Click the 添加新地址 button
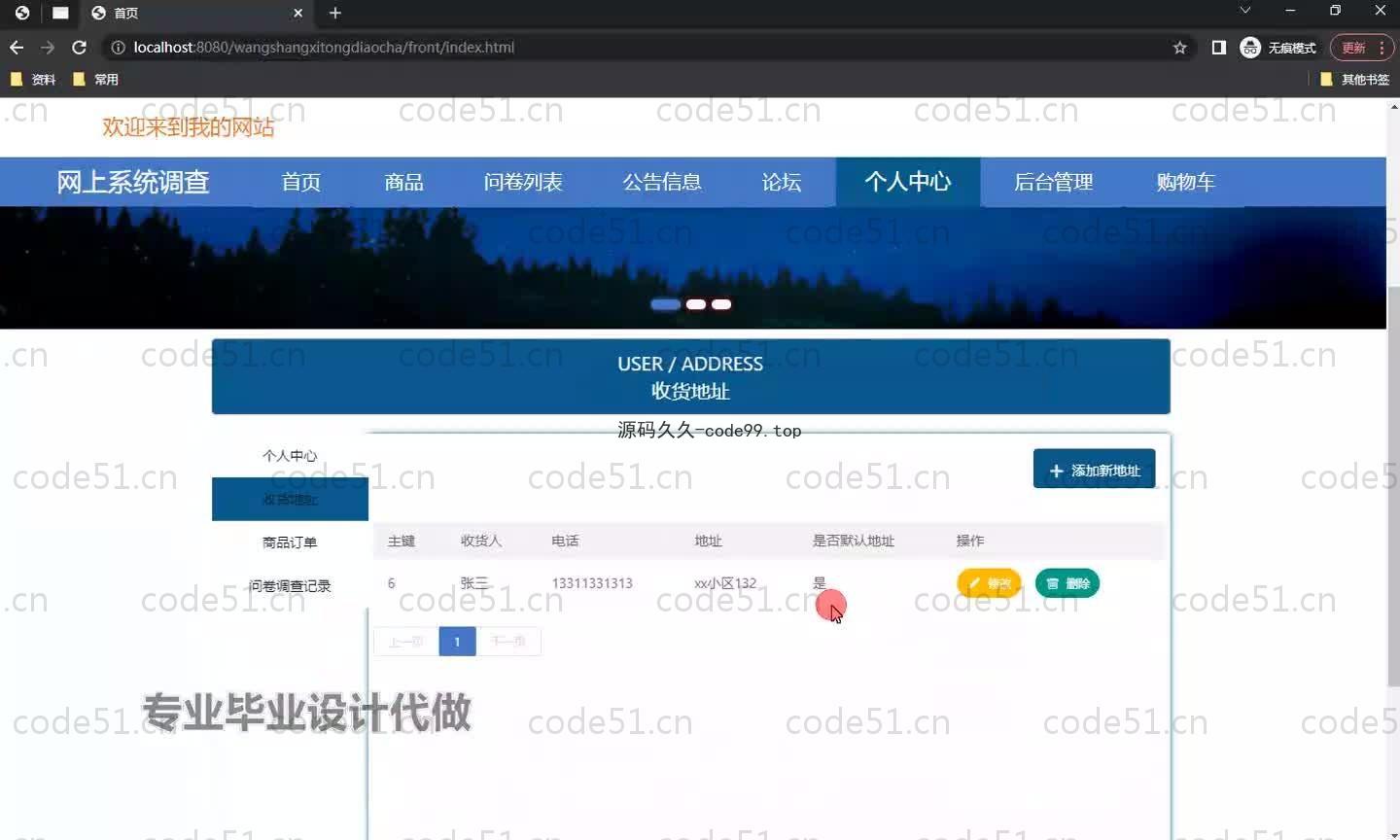Screen dimensions: 1400x840 tap(1094, 470)
